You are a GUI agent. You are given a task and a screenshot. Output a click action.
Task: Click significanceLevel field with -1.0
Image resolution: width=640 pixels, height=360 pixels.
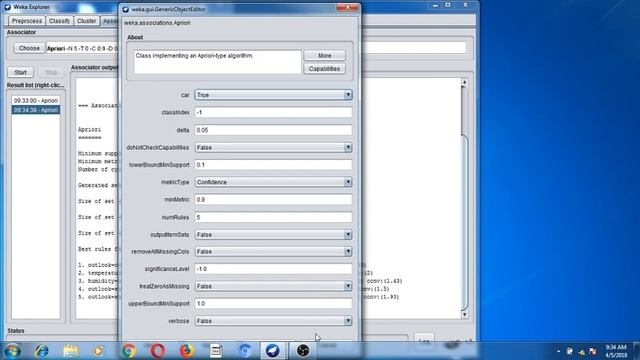pos(273,269)
